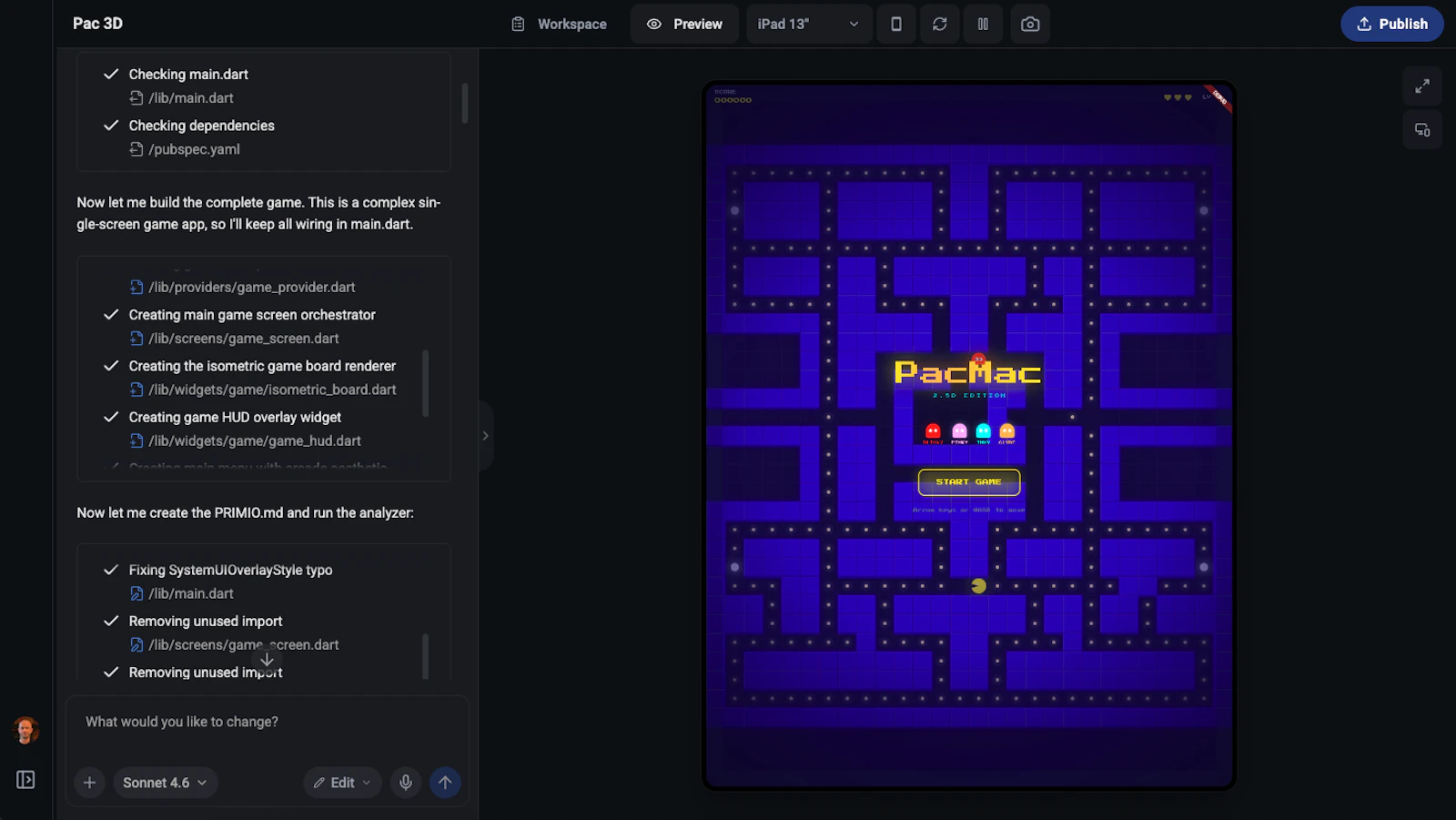The width and height of the screenshot is (1456, 820).
Task: Click the pink ghost in preview
Action: point(959,430)
